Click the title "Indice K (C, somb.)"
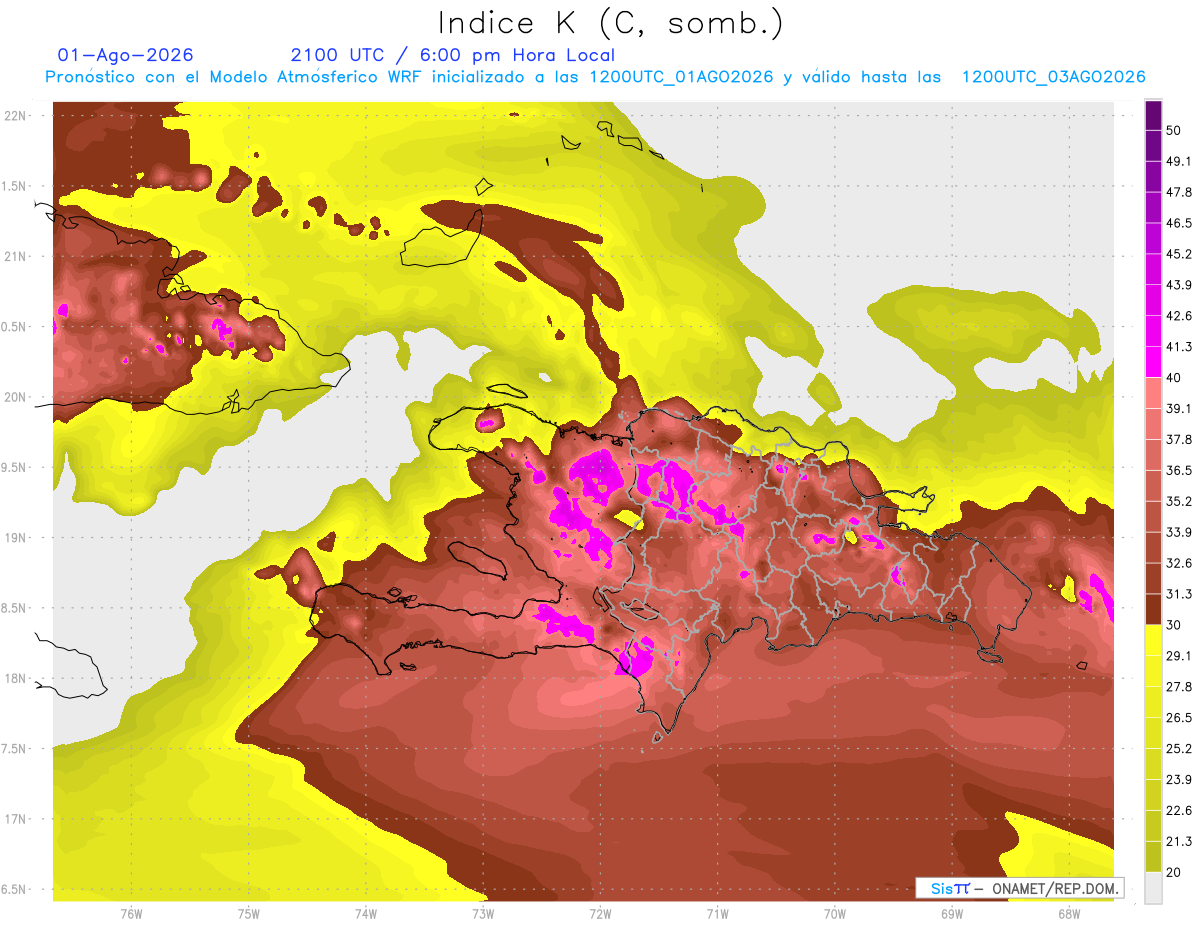This screenshot has width=1200, height=927. tap(611, 23)
